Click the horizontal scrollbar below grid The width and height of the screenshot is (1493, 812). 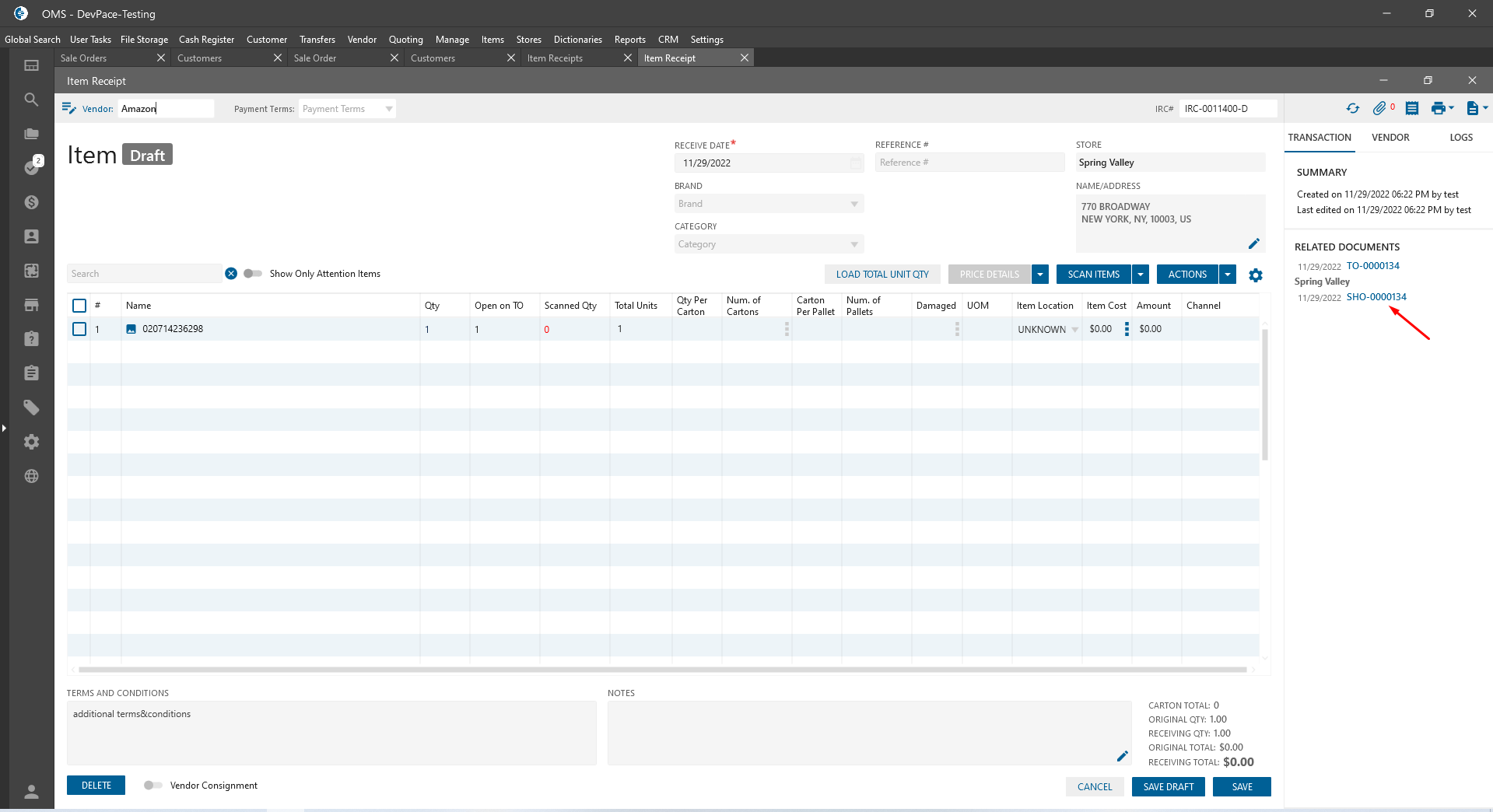pos(661,670)
